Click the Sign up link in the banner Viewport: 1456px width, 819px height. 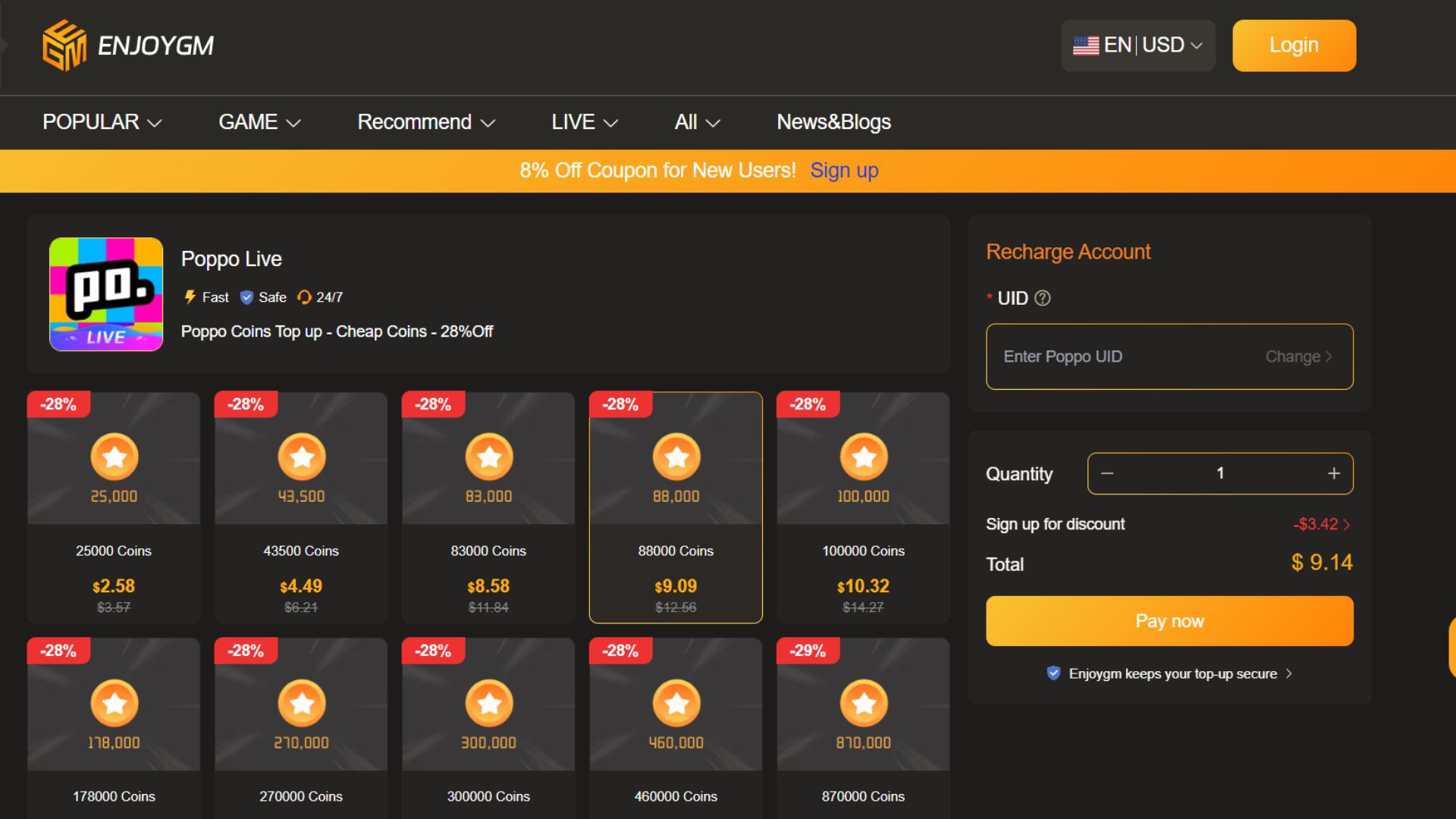point(844,171)
